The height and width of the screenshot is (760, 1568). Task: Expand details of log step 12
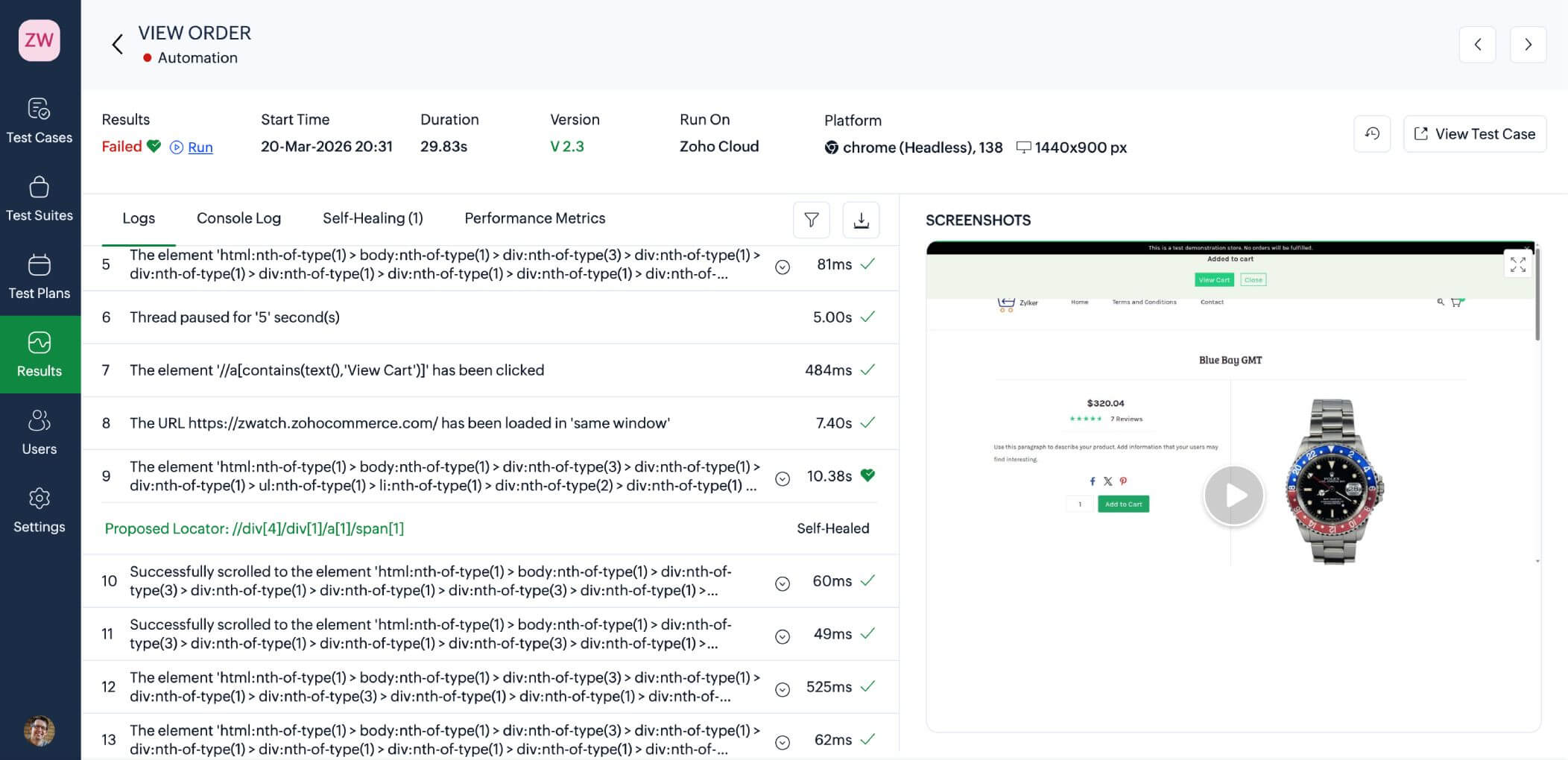(x=783, y=690)
